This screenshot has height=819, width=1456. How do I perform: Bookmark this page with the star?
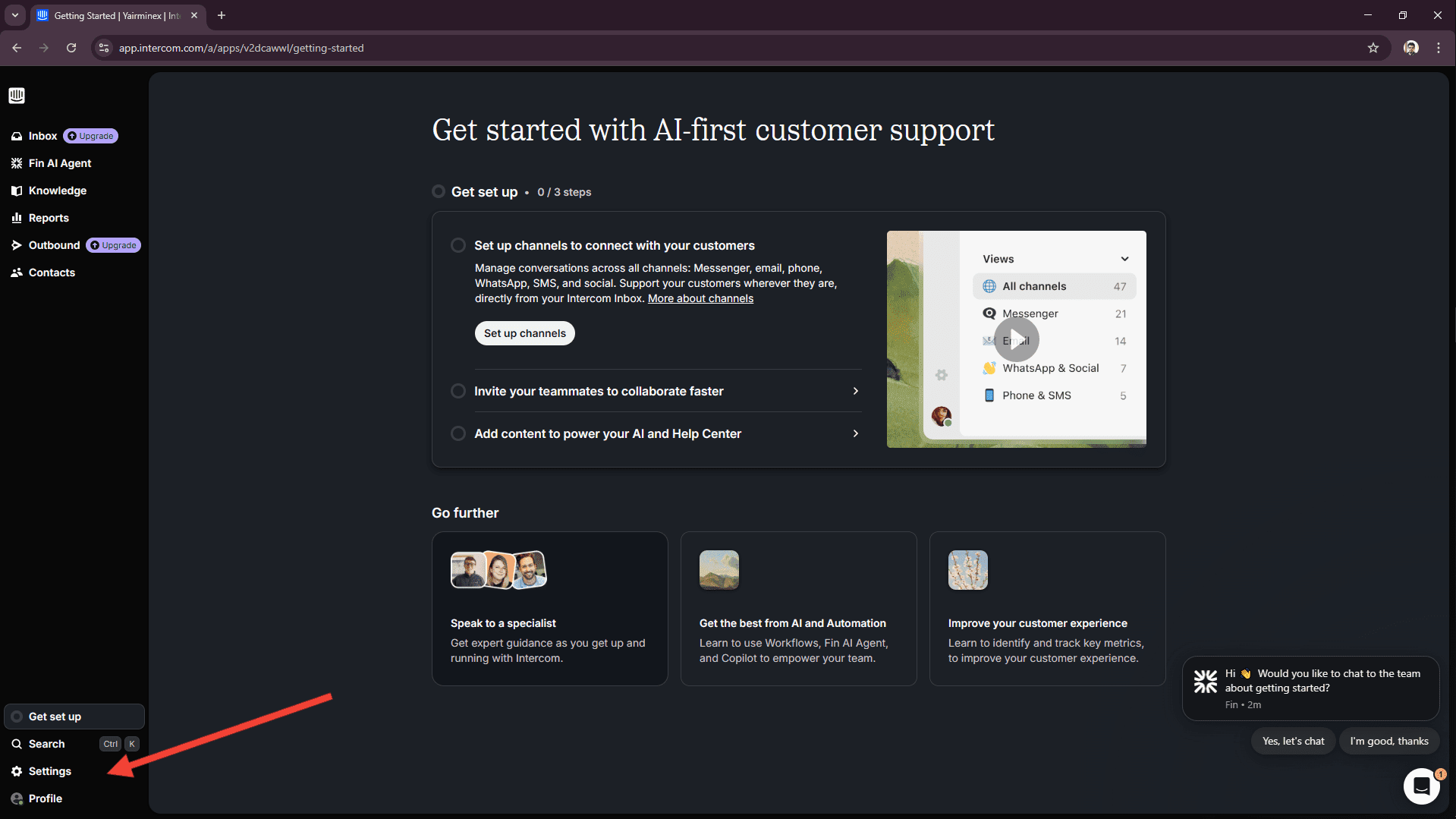coord(1373,48)
